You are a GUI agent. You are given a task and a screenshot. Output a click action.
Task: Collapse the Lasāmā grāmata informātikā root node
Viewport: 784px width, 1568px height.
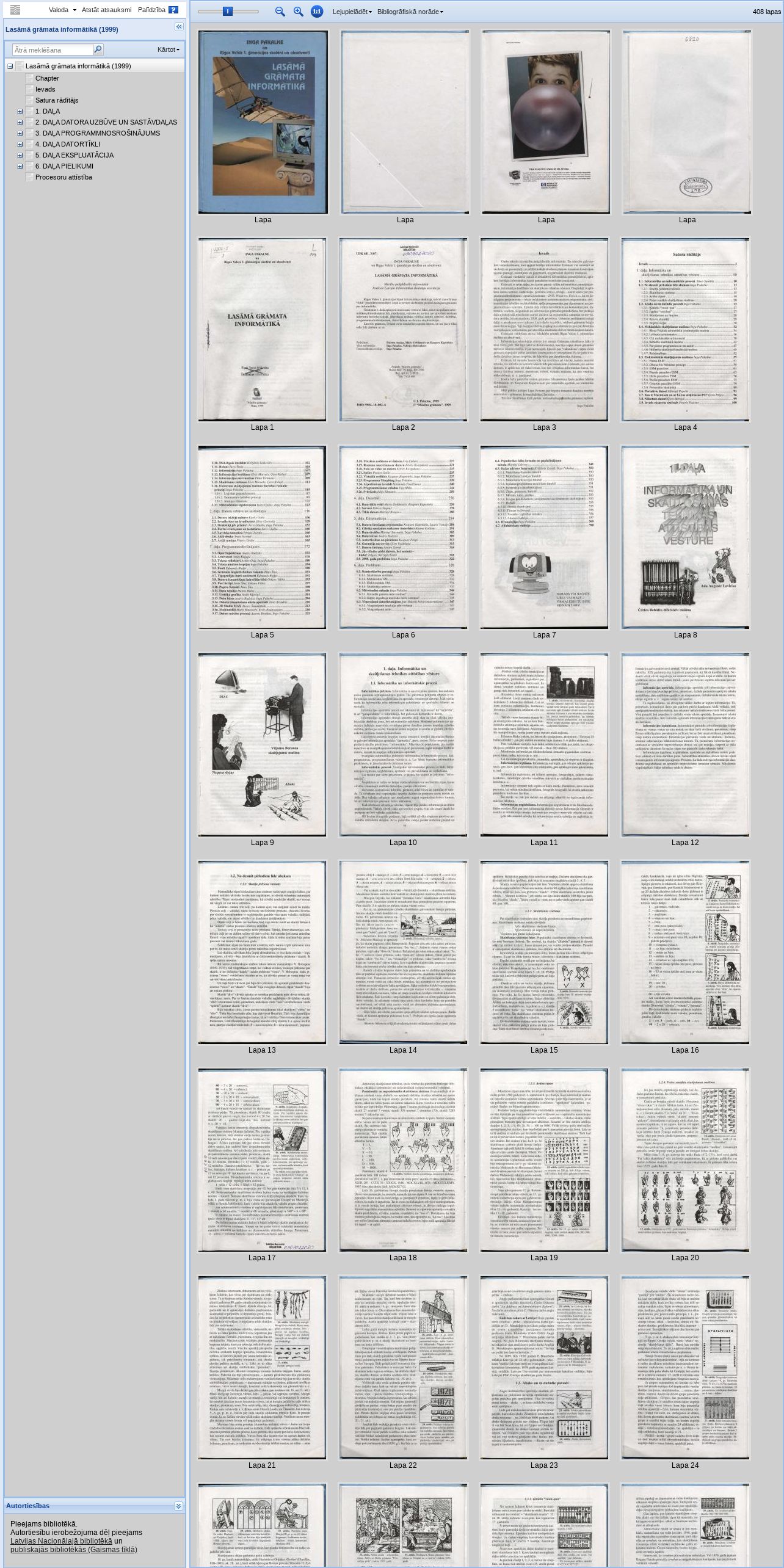[x=10, y=66]
